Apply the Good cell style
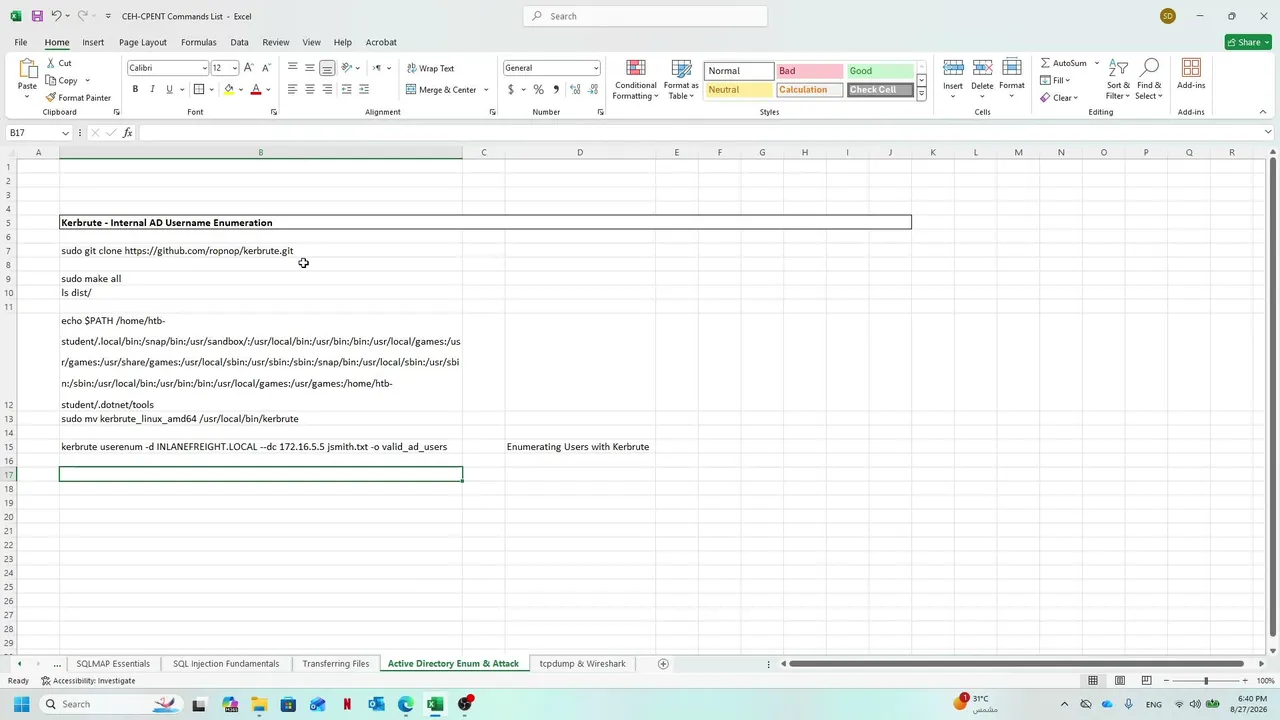 880,71
